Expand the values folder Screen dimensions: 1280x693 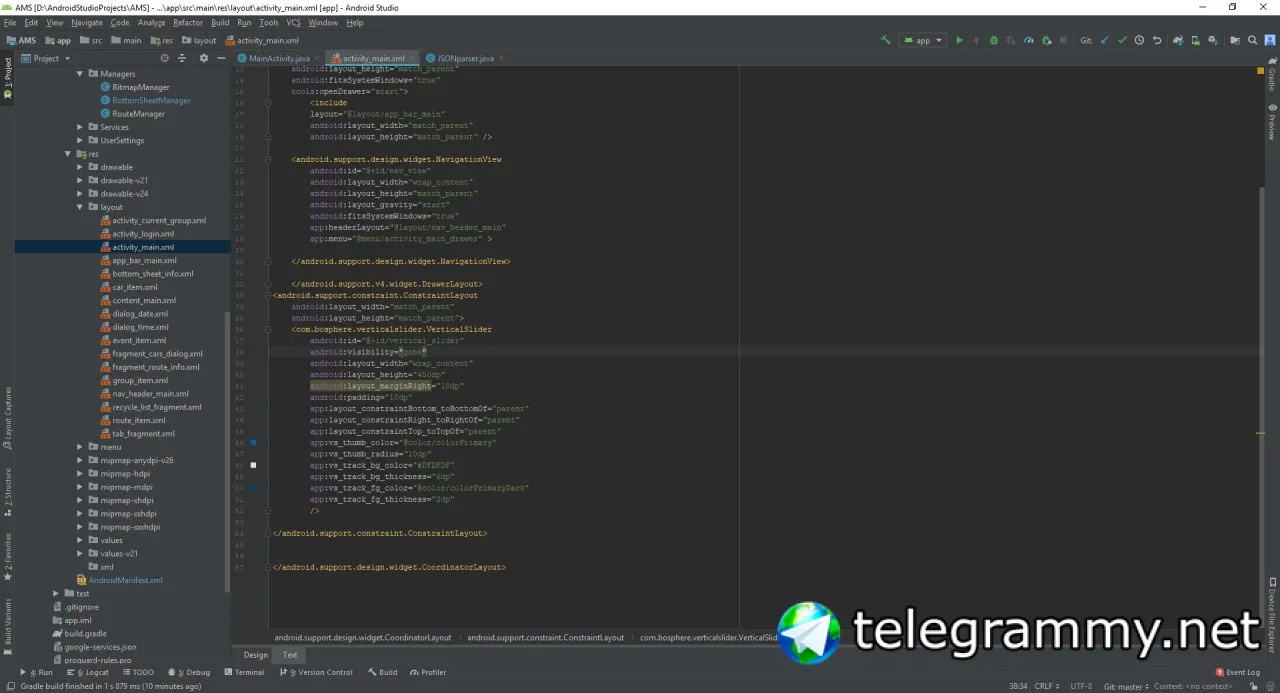click(81, 540)
